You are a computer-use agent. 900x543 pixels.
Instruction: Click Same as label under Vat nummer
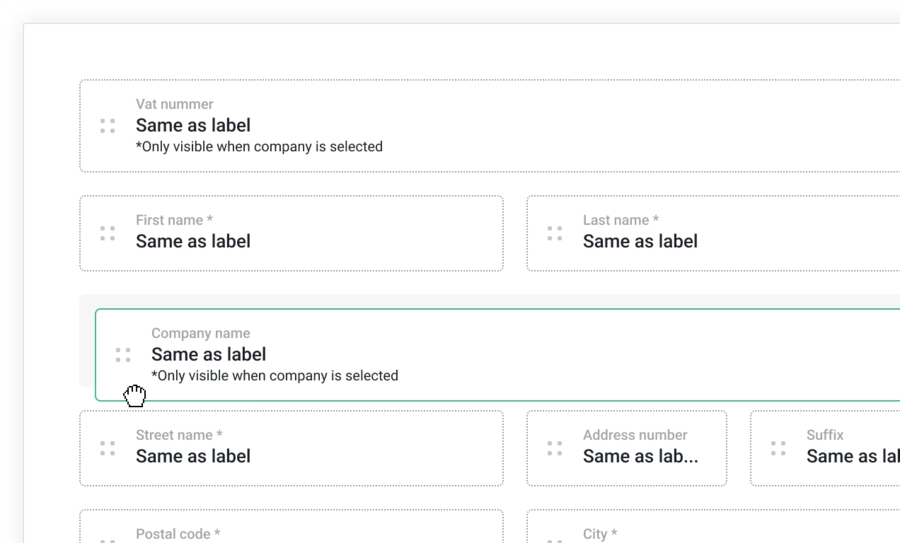193,126
